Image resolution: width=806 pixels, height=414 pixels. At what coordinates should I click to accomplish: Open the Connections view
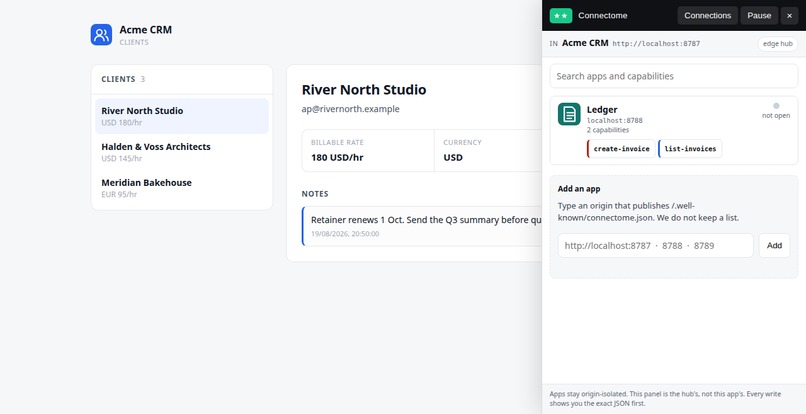pos(707,15)
